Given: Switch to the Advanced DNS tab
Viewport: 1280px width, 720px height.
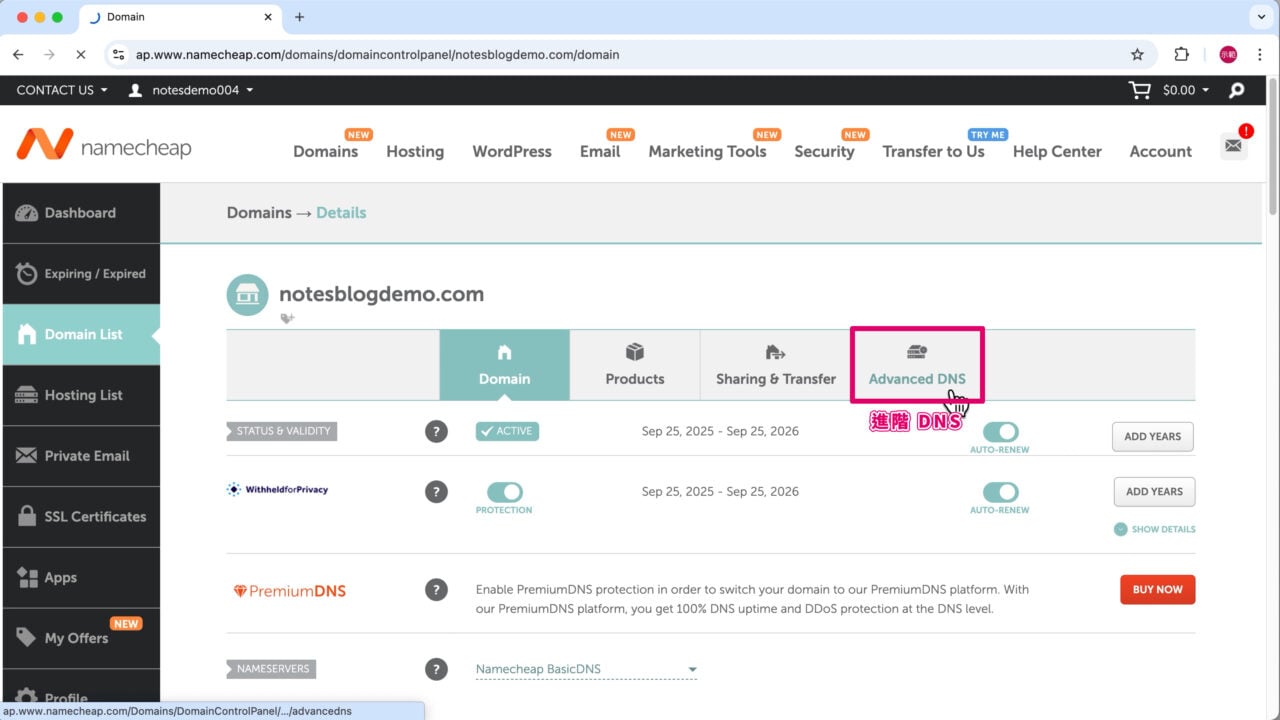Looking at the screenshot, I should 917,365.
